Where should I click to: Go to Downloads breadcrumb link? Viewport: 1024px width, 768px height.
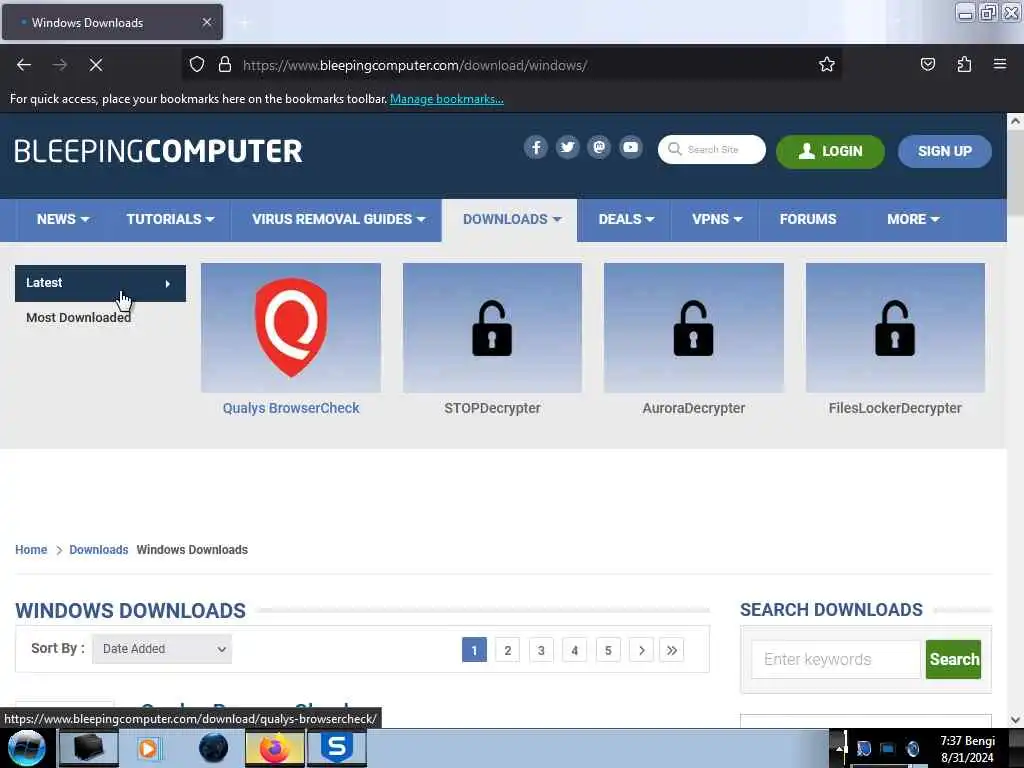[x=99, y=550]
